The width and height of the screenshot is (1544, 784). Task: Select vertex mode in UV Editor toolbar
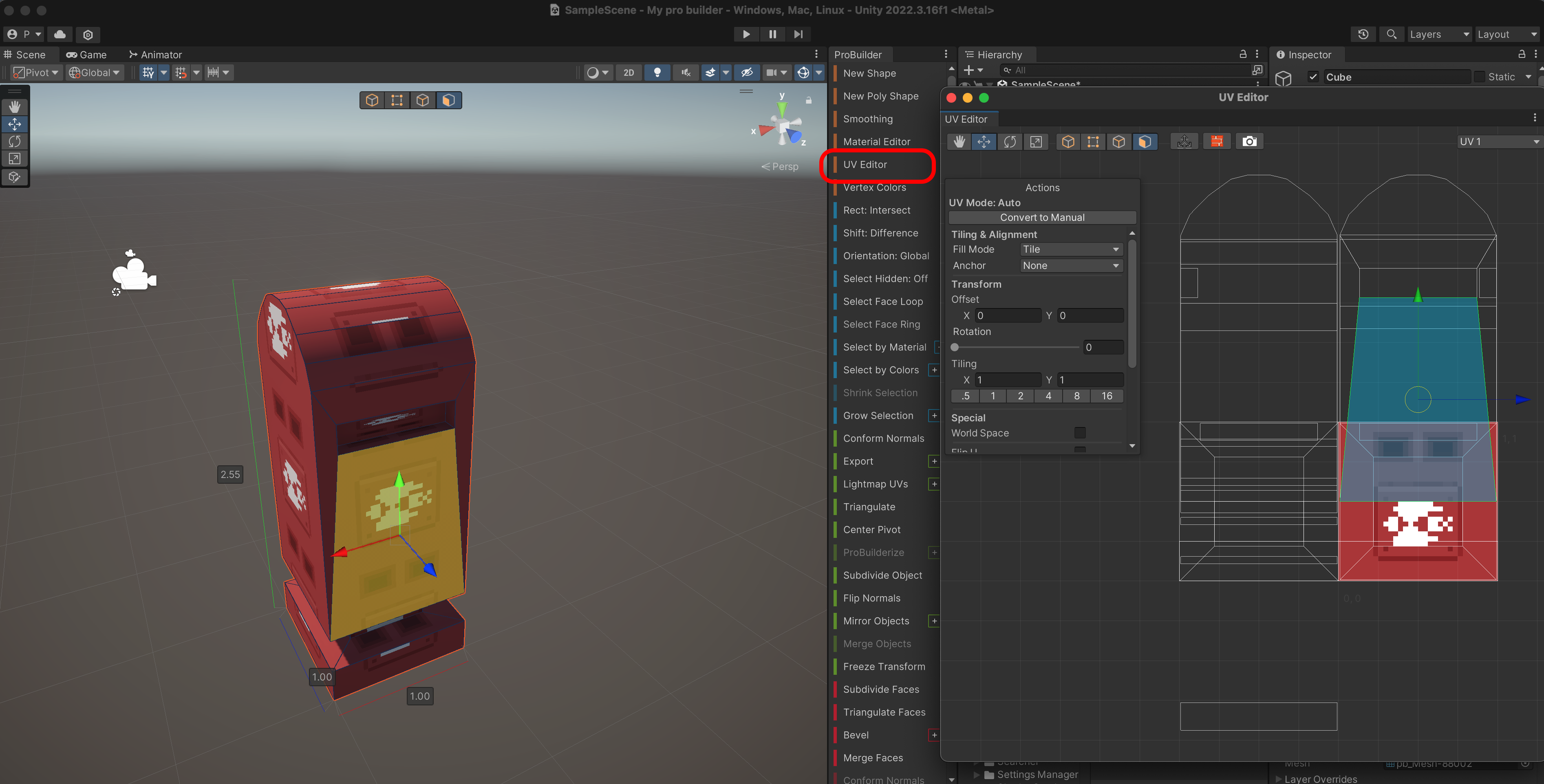pos(1093,141)
